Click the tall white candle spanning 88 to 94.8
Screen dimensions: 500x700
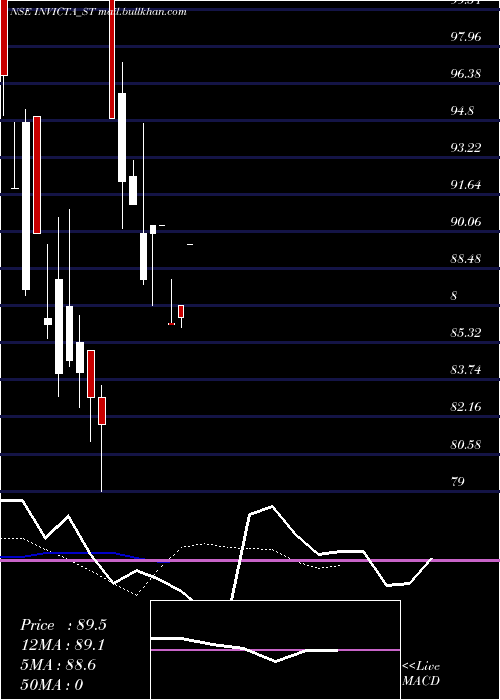point(26,206)
